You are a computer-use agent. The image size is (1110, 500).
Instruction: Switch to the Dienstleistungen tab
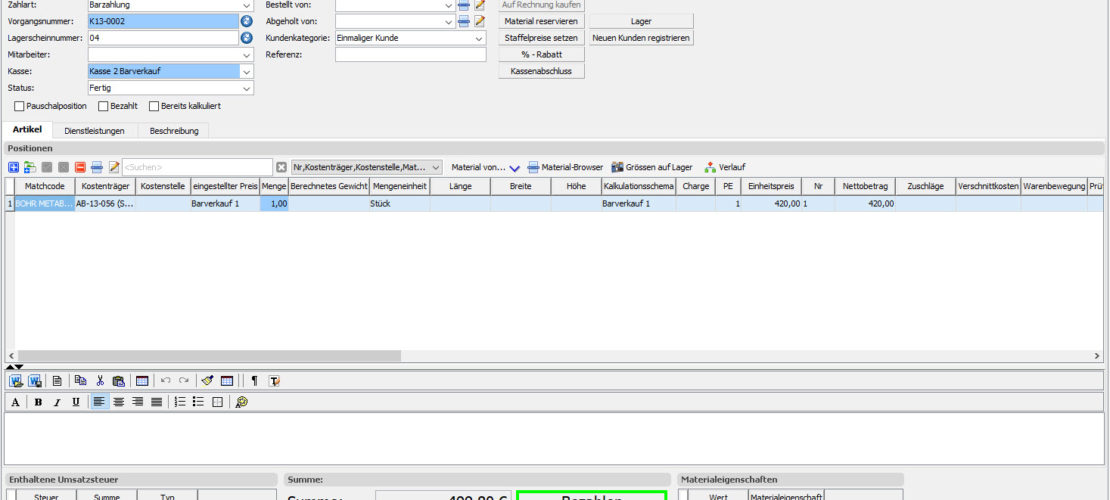click(x=94, y=130)
